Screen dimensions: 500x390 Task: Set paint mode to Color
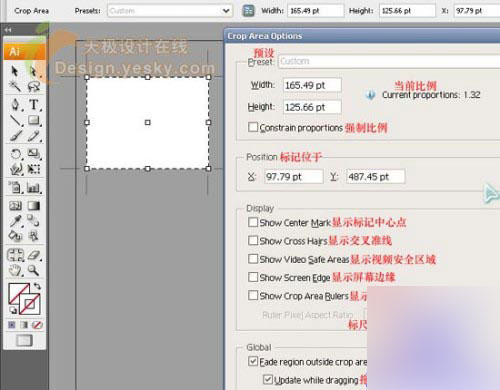[12, 325]
